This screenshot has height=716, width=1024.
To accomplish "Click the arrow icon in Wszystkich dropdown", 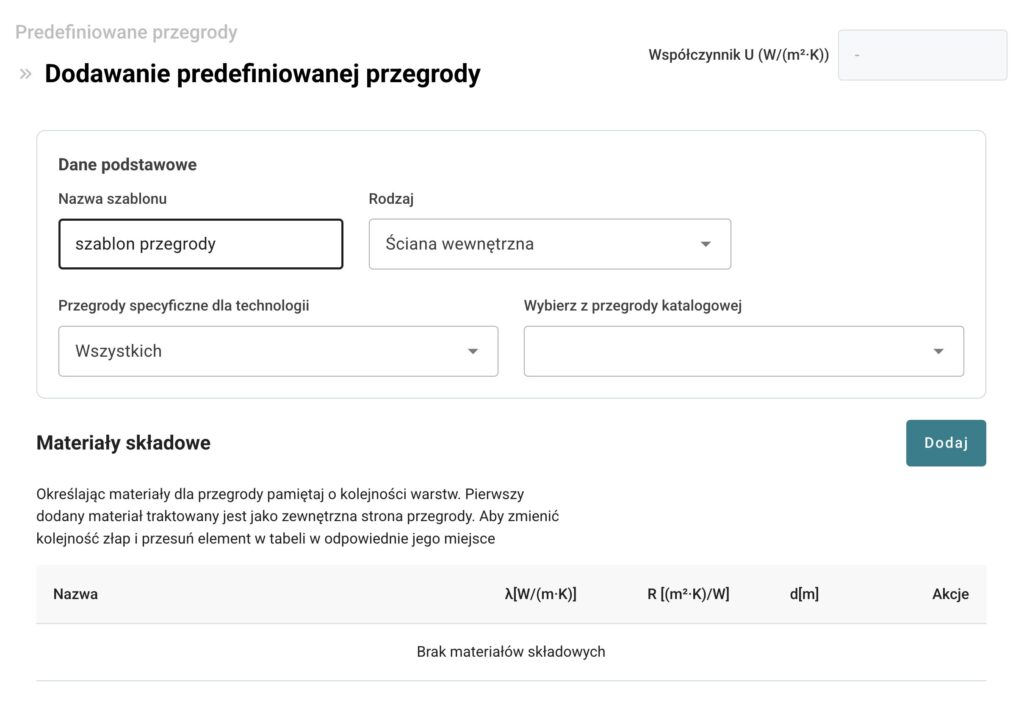I will 473,351.
